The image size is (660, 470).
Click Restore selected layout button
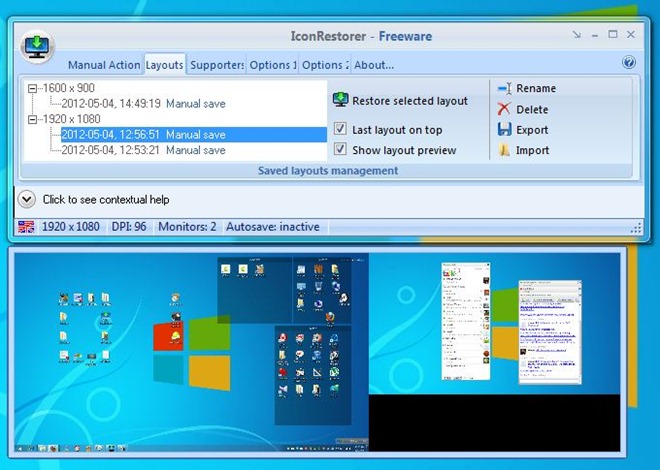pos(400,100)
